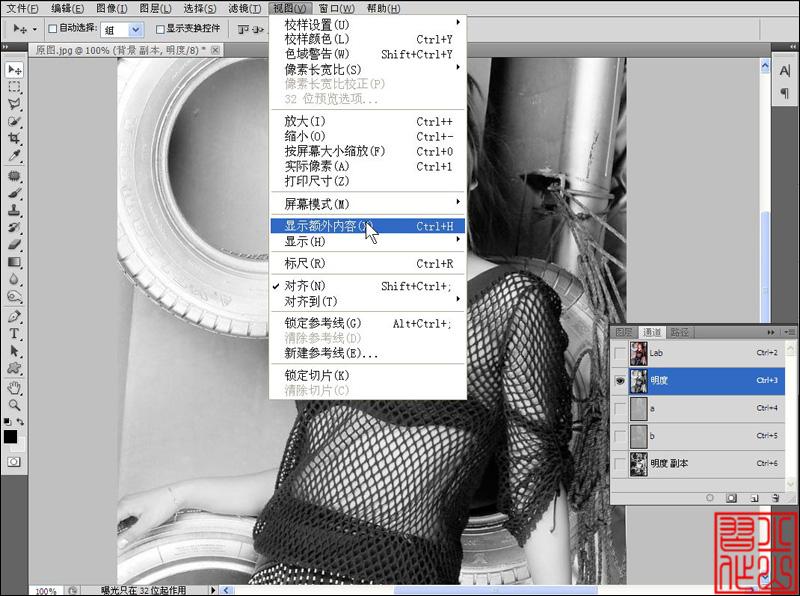Show the b channel visibility box
The height and width of the screenshot is (596, 800).
tap(620, 436)
